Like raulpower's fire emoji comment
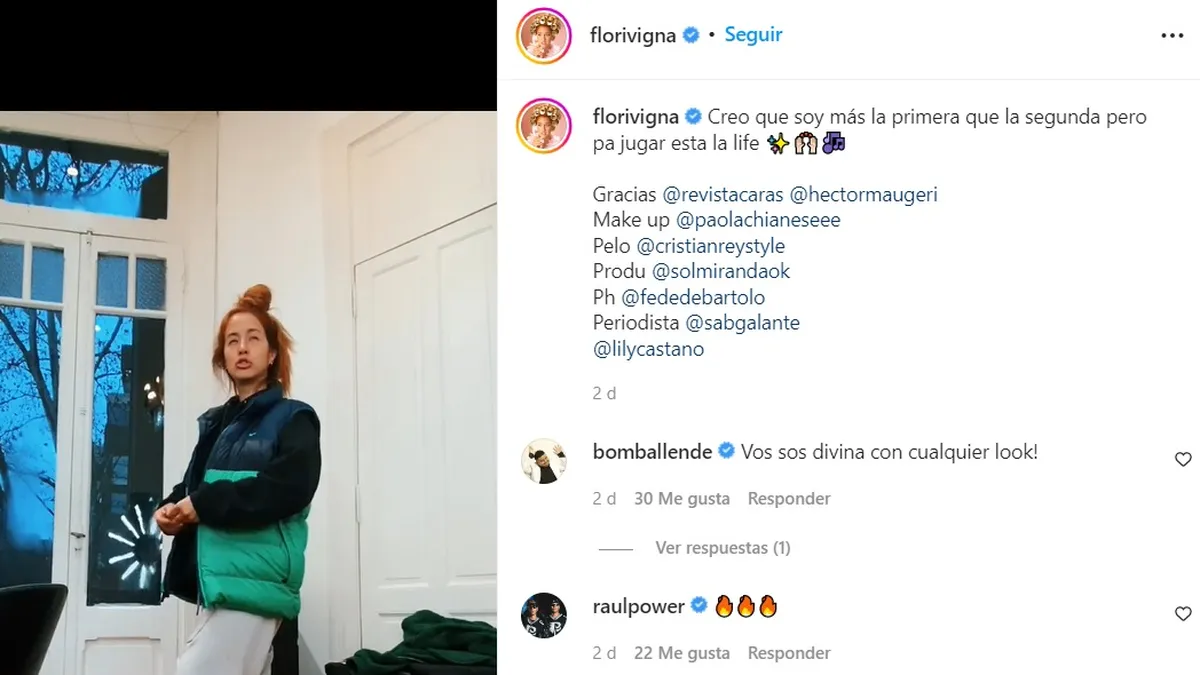 (x=1183, y=614)
